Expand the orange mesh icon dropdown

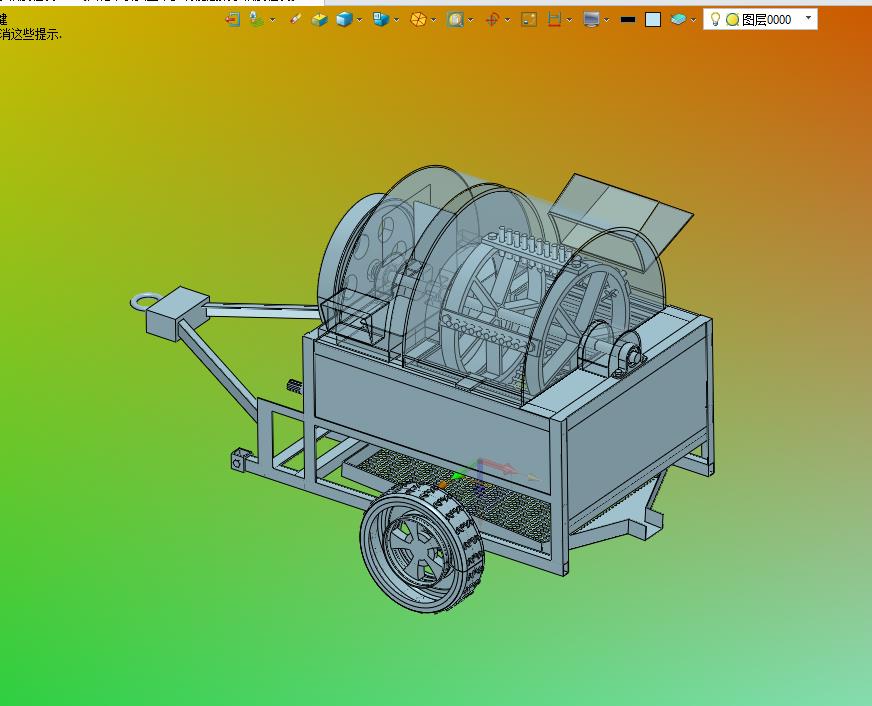434,20
